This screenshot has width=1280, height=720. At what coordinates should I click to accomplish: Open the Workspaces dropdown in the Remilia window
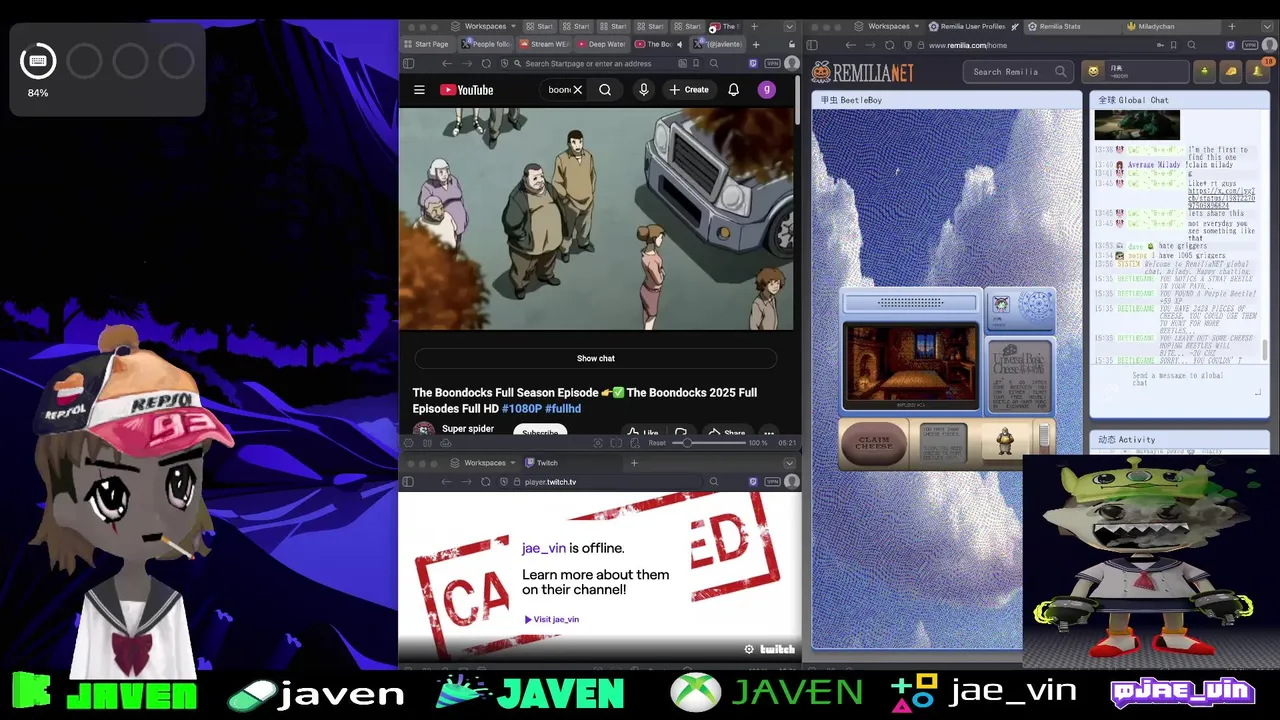pyautogui.click(x=886, y=26)
